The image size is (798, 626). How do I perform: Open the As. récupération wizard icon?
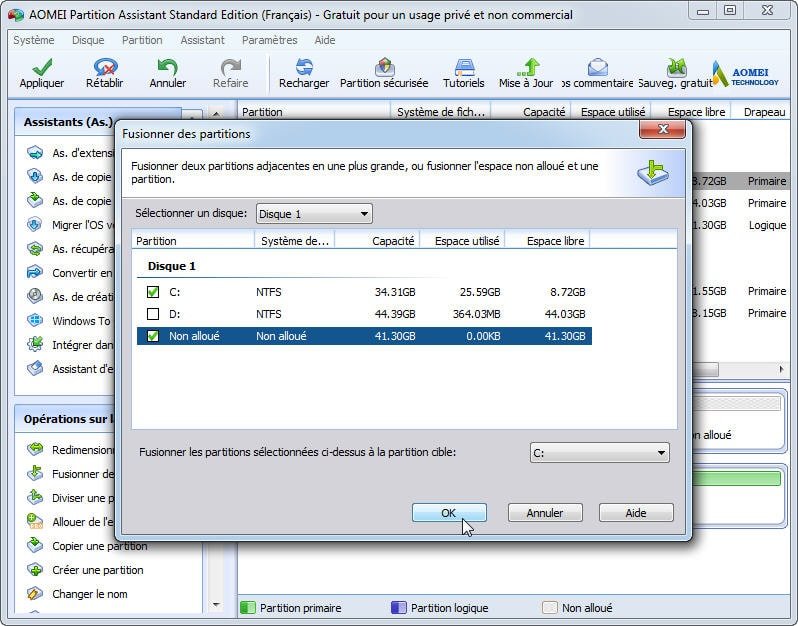[x=35, y=248]
